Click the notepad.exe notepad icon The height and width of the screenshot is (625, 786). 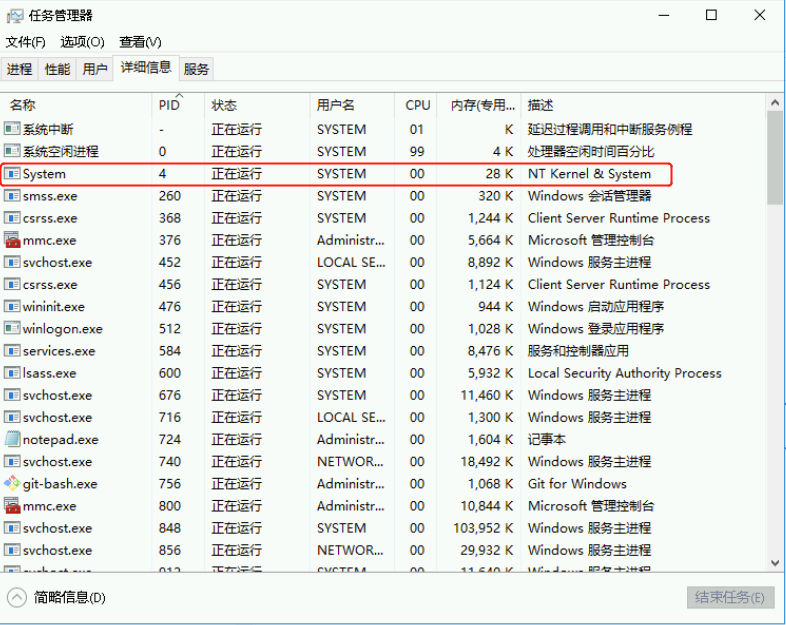click(x=12, y=440)
